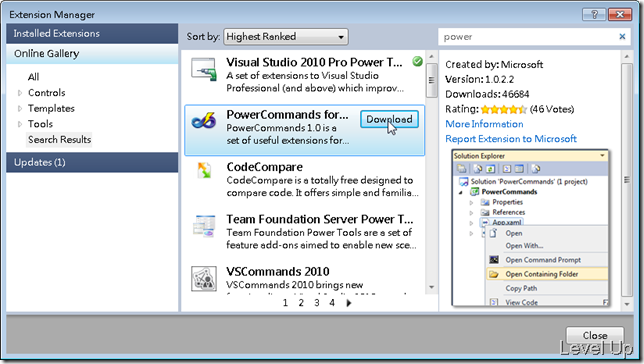Viewport: 644px width, 364px height.
Task: Select the VSCommands 2010 list entry title
Action: tap(278, 272)
